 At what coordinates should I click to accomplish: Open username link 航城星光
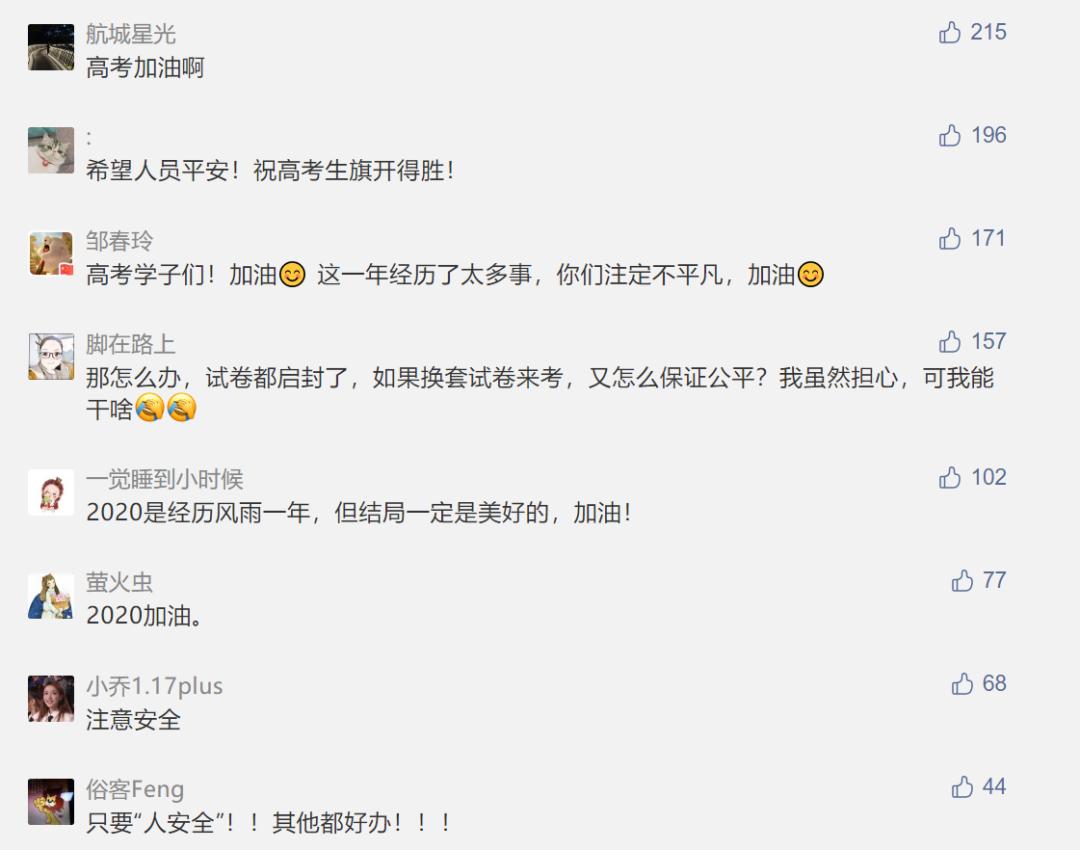click(x=131, y=34)
